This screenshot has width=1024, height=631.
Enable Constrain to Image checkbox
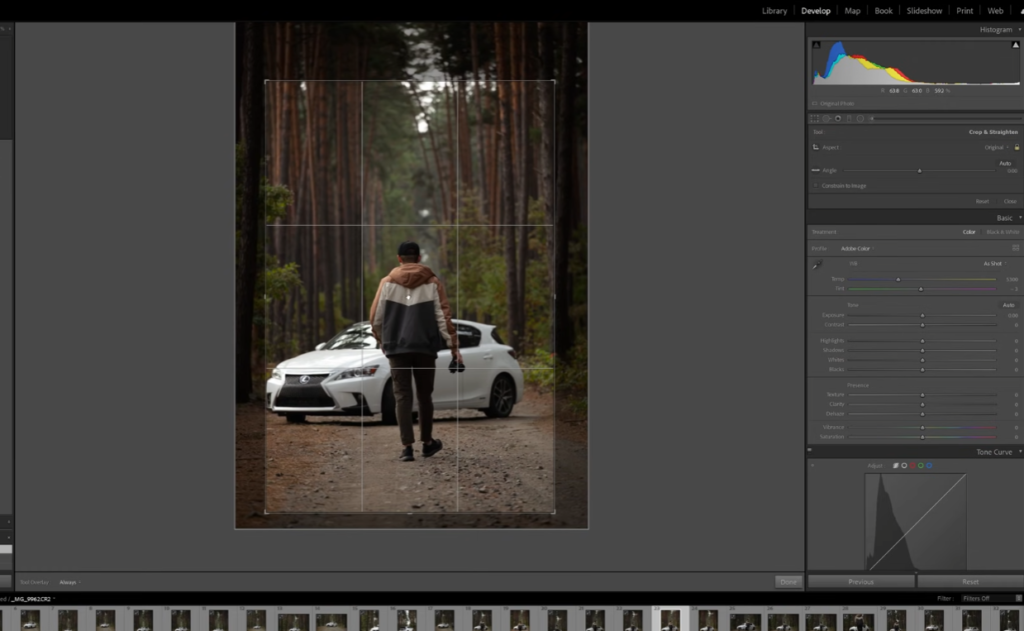(816, 186)
